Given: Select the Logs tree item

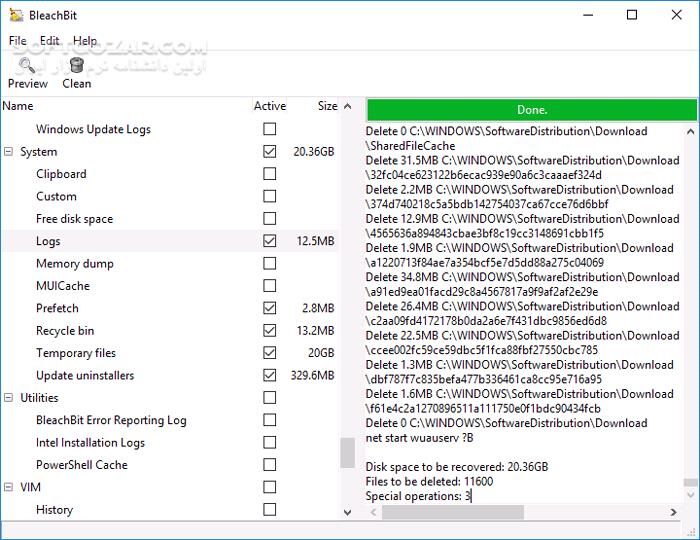Looking at the screenshot, I should [x=48, y=241].
